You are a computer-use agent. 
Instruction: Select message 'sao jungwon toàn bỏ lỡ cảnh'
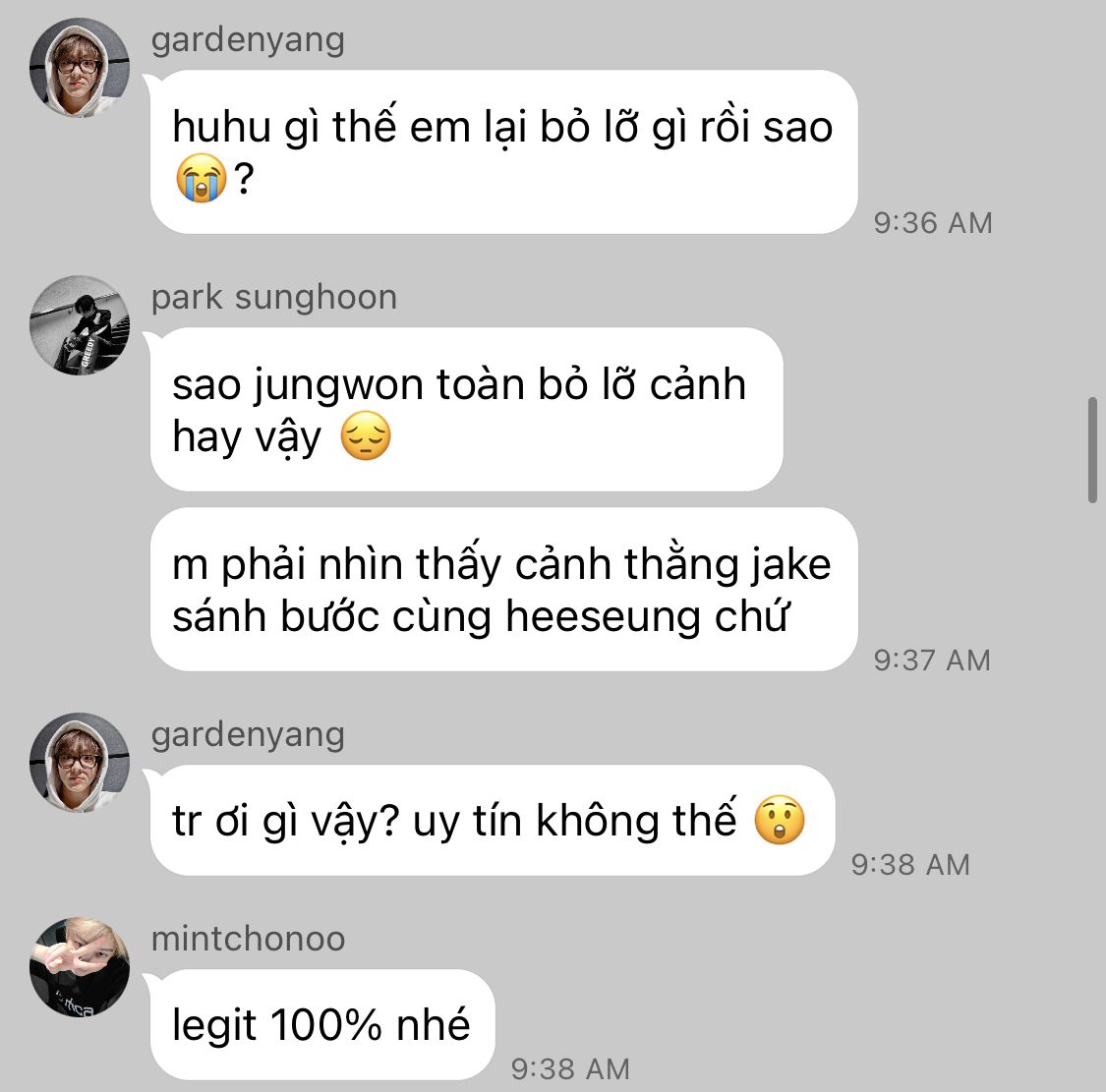[x=466, y=409]
